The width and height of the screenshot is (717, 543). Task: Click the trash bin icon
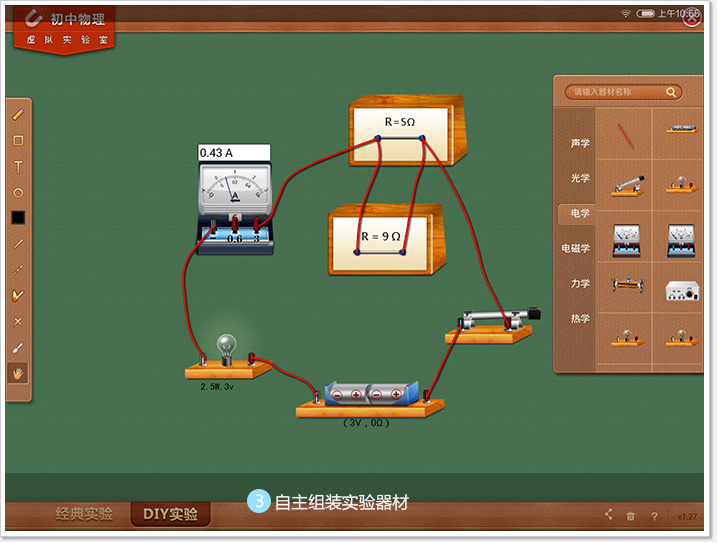(631, 516)
